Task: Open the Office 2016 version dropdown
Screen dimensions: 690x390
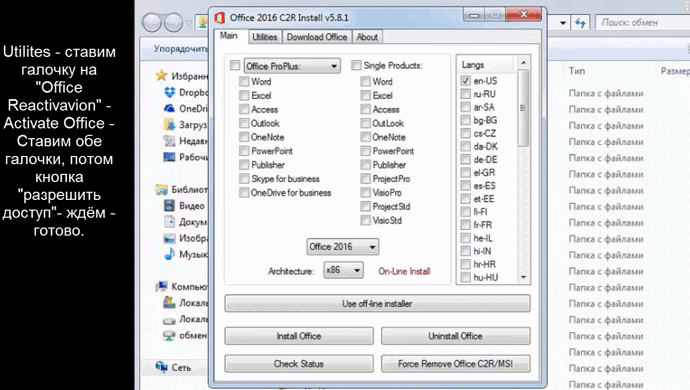Action: click(x=343, y=247)
